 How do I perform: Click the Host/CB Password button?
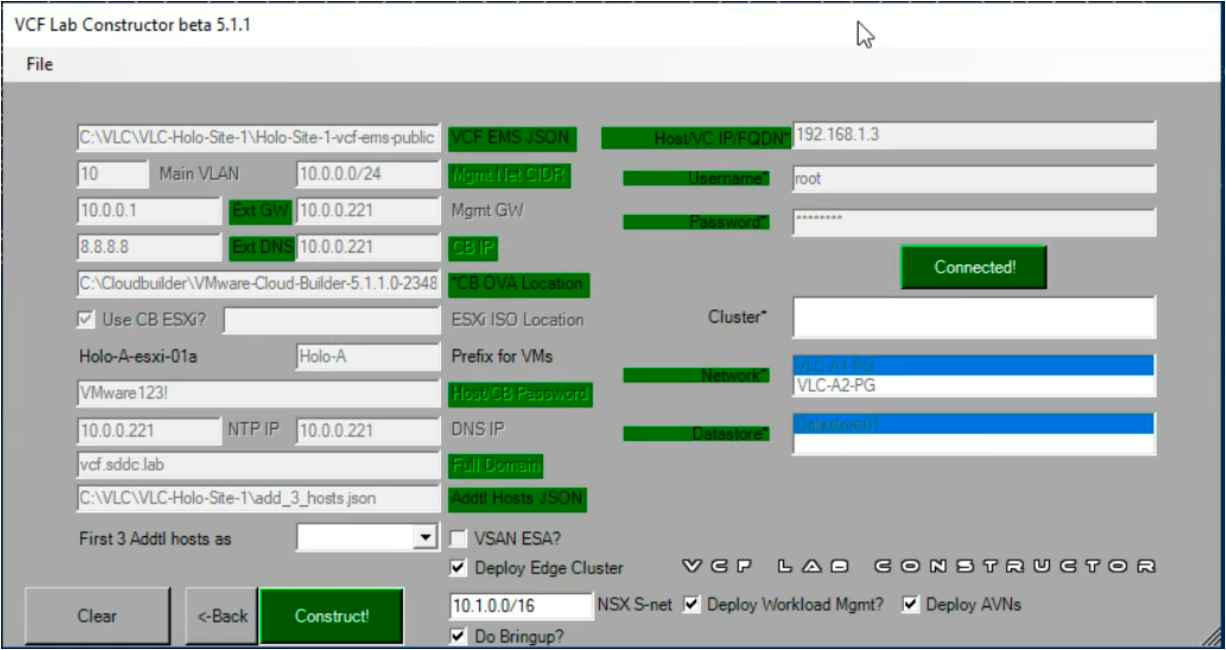click(518, 394)
